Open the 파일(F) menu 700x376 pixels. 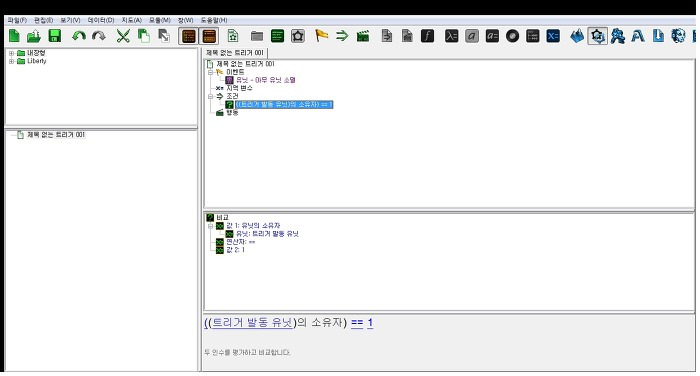coord(17,20)
